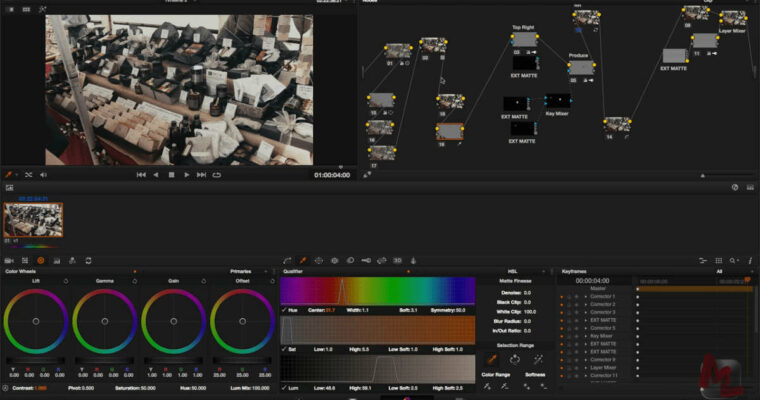The width and height of the screenshot is (760, 400).
Task: Select the Color Wheels palette icon
Action: click(40, 260)
